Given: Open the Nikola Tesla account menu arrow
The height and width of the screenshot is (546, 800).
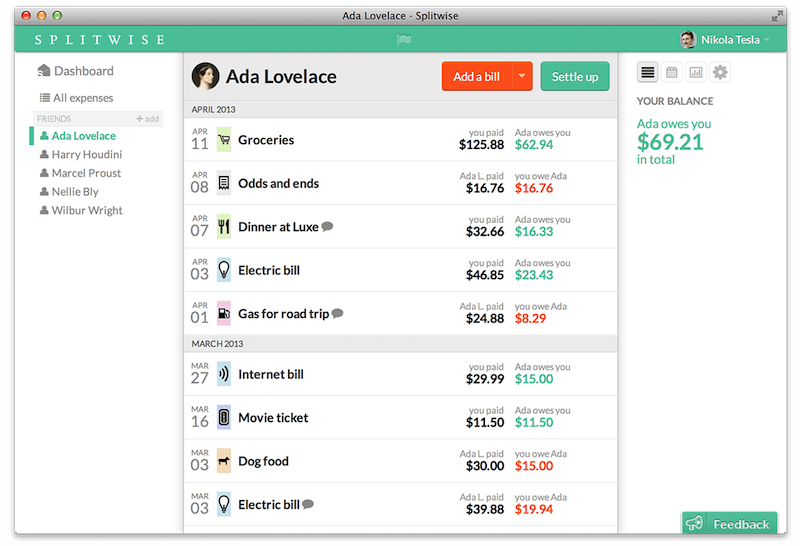Looking at the screenshot, I should click(x=767, y=40).
